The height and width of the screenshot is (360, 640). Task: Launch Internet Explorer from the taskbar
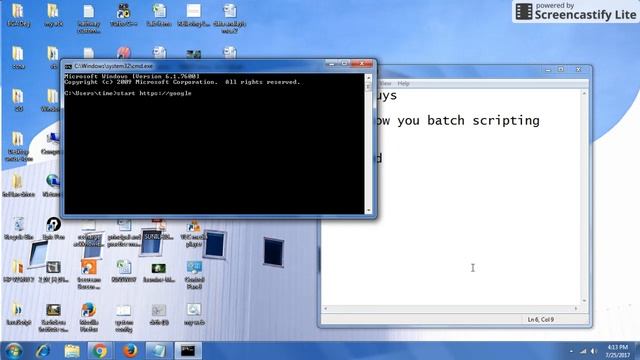[x=42, y=351]
